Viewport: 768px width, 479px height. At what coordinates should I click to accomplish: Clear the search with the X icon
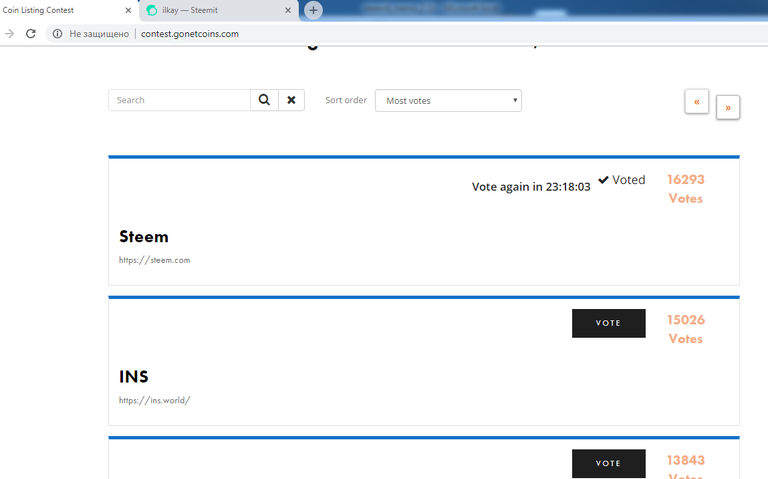pyautogui.click(x=291, y=100)
